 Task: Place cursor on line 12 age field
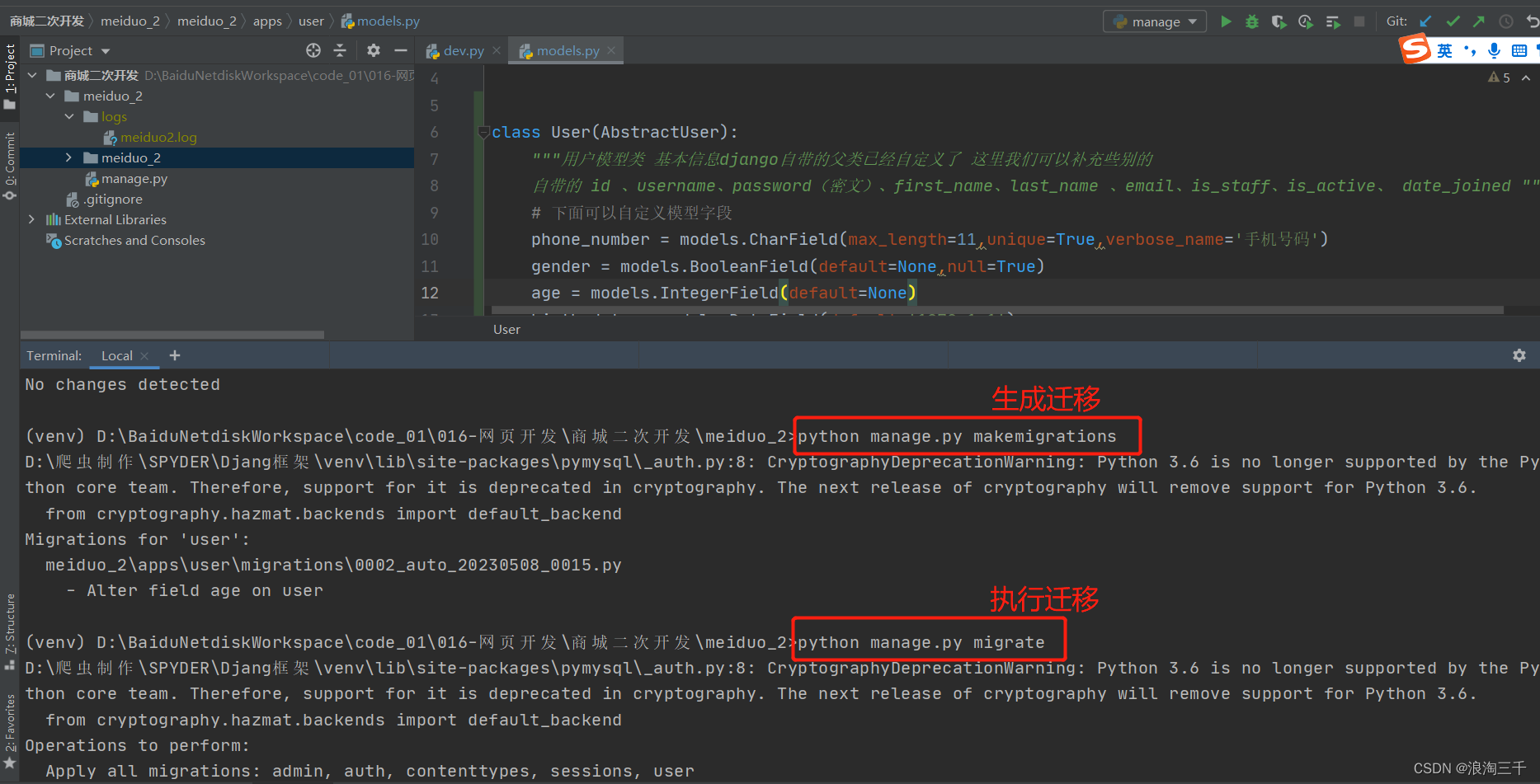723,293
